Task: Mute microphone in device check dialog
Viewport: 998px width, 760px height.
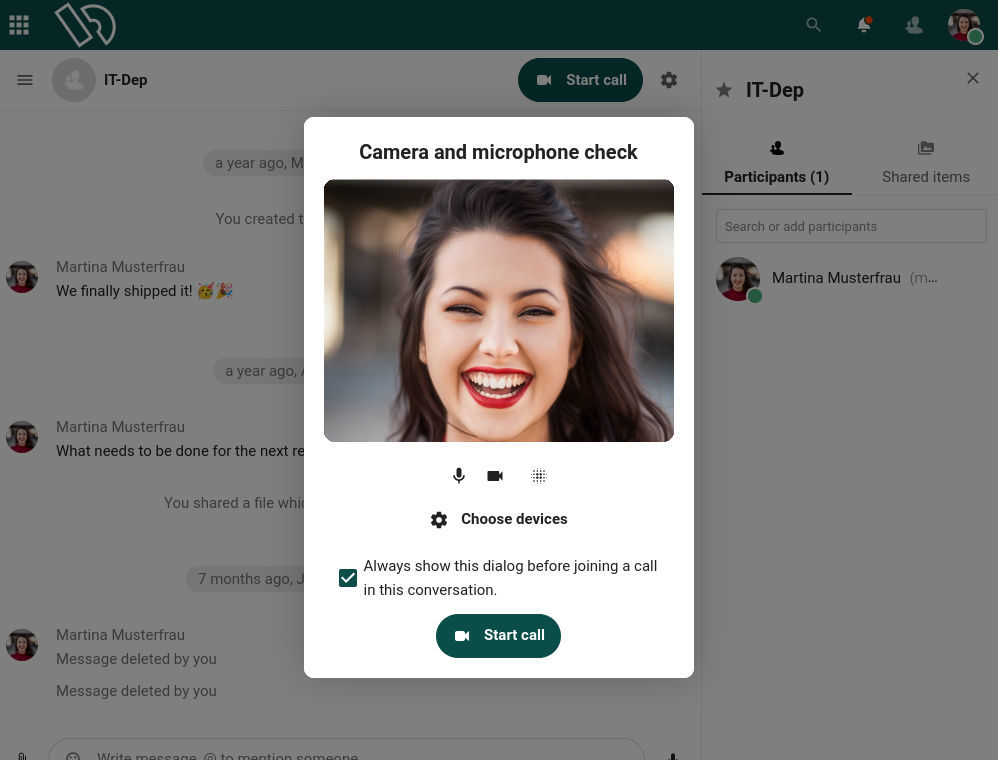Action: point(459,476)
